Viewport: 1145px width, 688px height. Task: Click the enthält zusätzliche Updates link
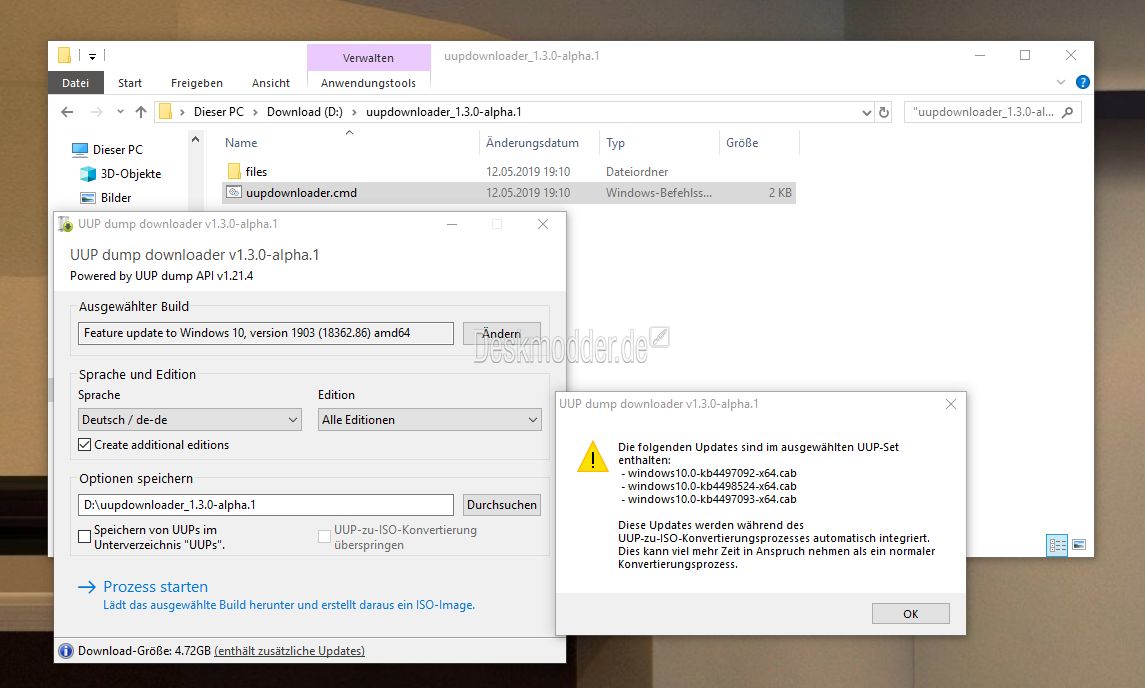(289, 651)
